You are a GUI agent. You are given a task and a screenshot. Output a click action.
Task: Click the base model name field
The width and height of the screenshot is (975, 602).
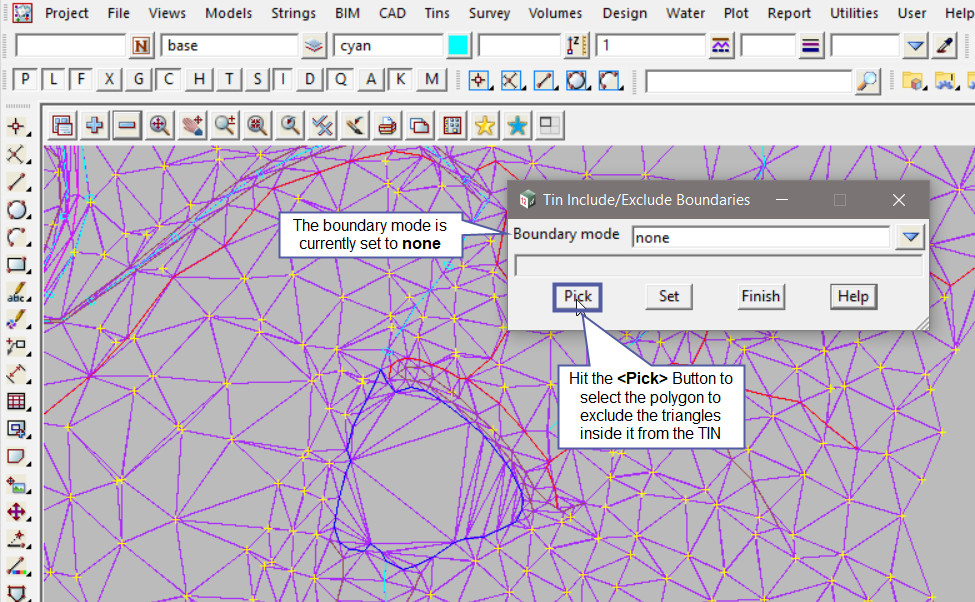click(x=230, y=46)
